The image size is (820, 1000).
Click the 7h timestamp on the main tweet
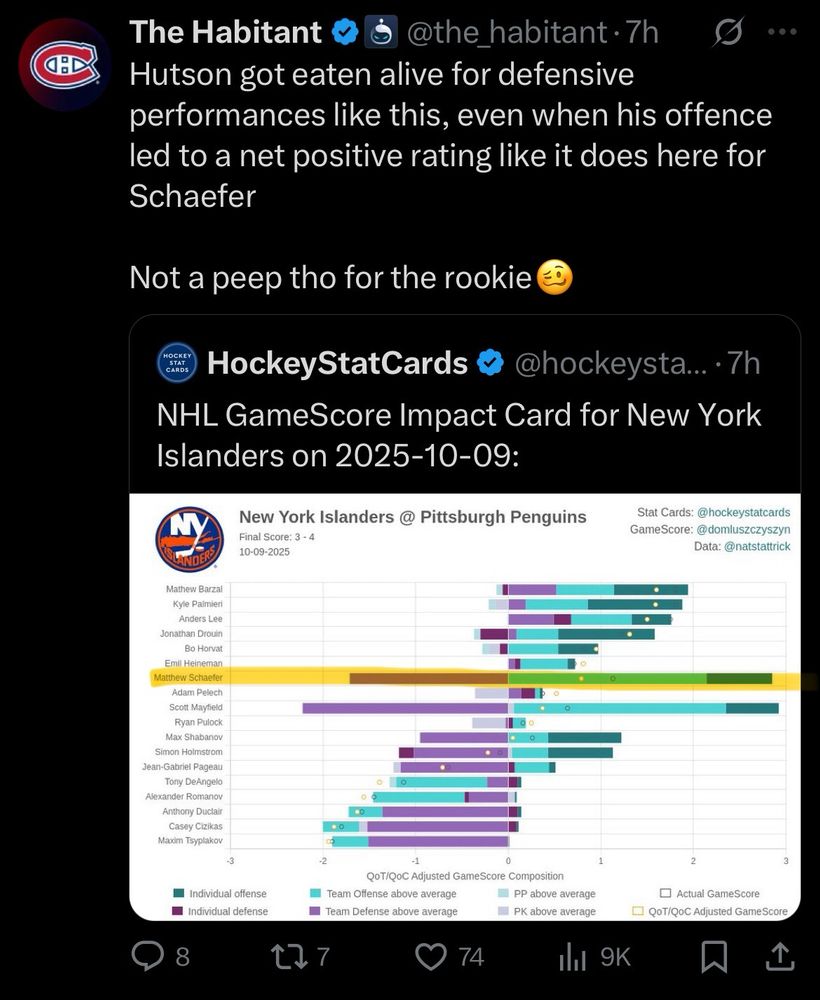click(641, 33)
